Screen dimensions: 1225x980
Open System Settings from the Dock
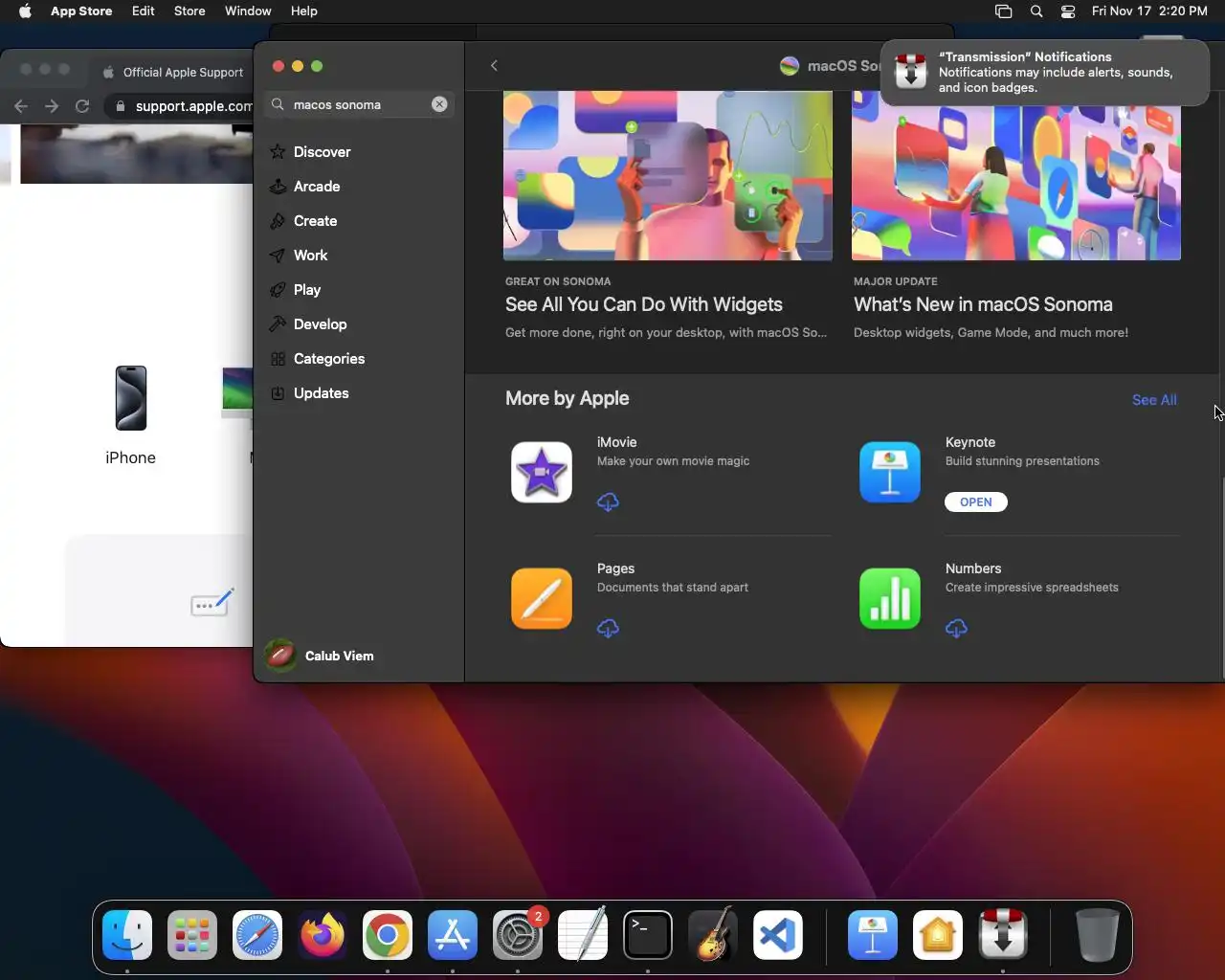[x=518, y=935]
